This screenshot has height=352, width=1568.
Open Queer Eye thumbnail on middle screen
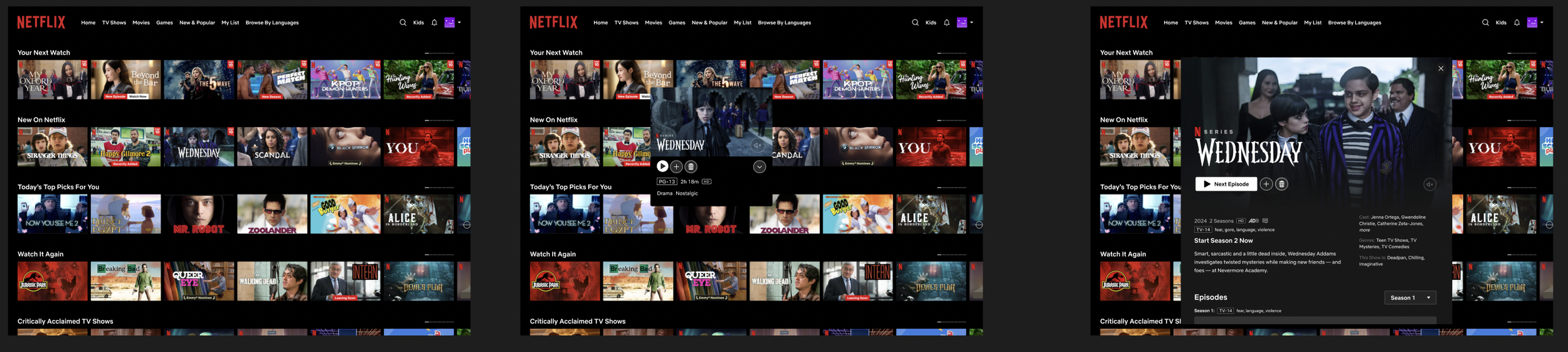[711, 281]
